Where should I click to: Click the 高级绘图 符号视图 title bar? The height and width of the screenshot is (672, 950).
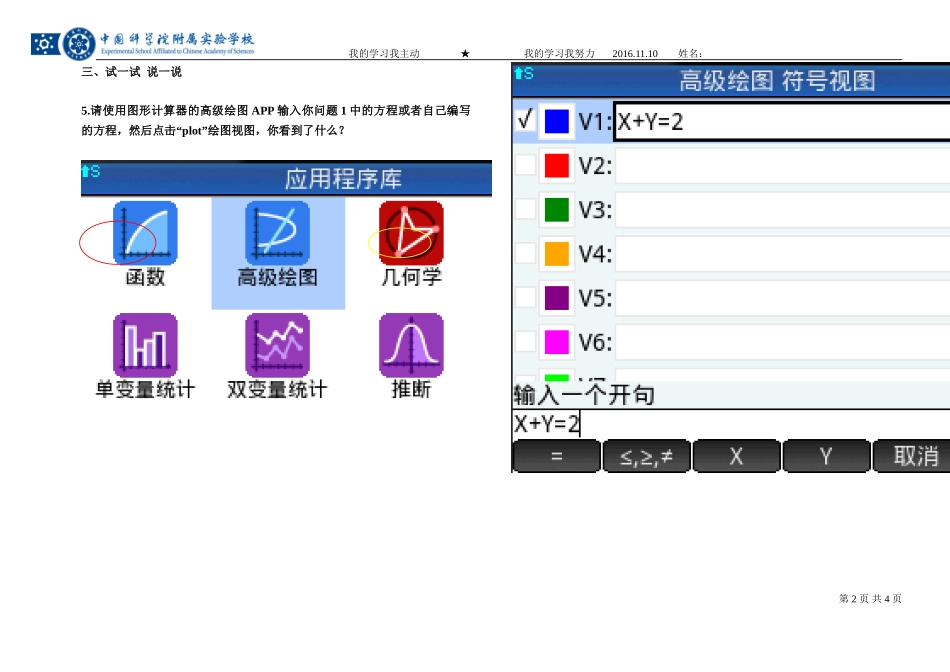click(x=731, y=80)
